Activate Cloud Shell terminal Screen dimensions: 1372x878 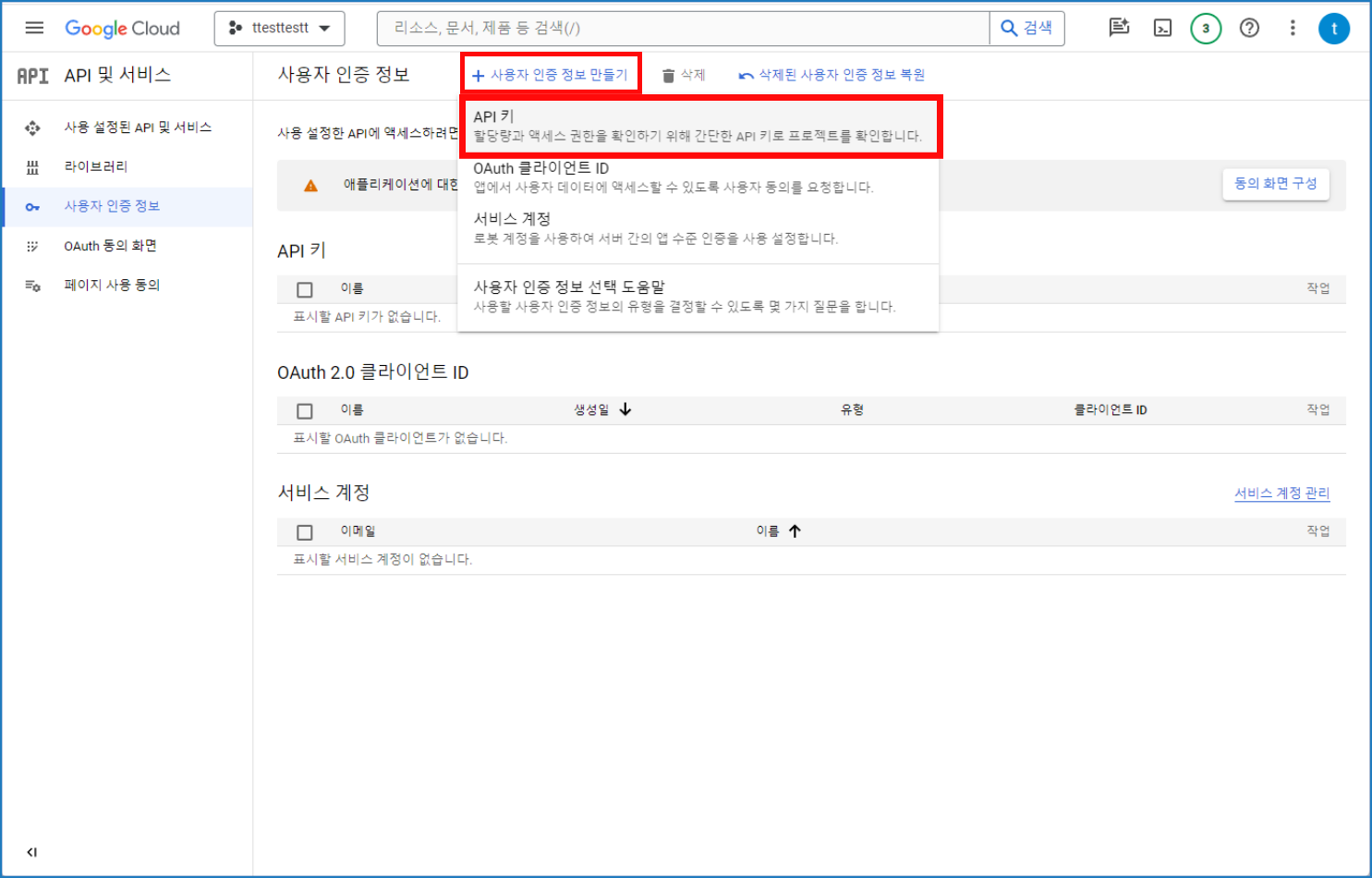tap(1161, 28)
